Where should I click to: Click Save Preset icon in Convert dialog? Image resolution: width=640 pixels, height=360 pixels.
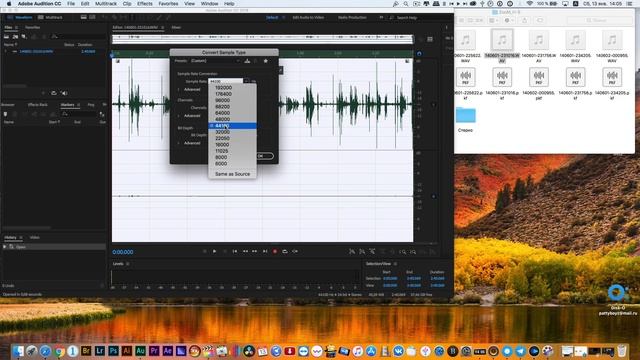point(247,61)
